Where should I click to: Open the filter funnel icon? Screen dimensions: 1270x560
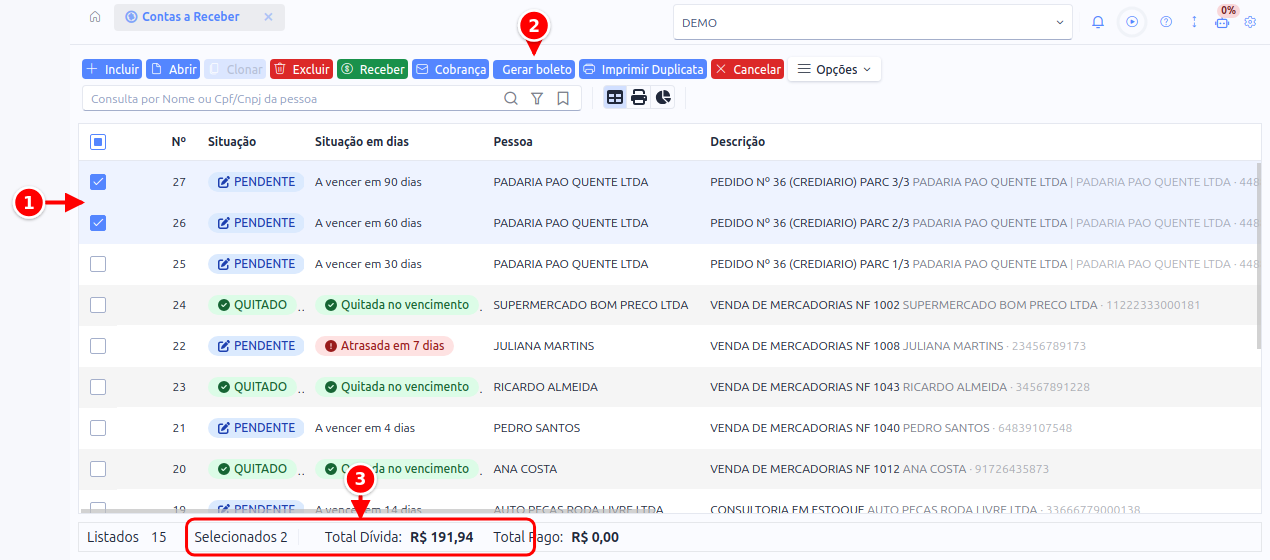[537, 99]
